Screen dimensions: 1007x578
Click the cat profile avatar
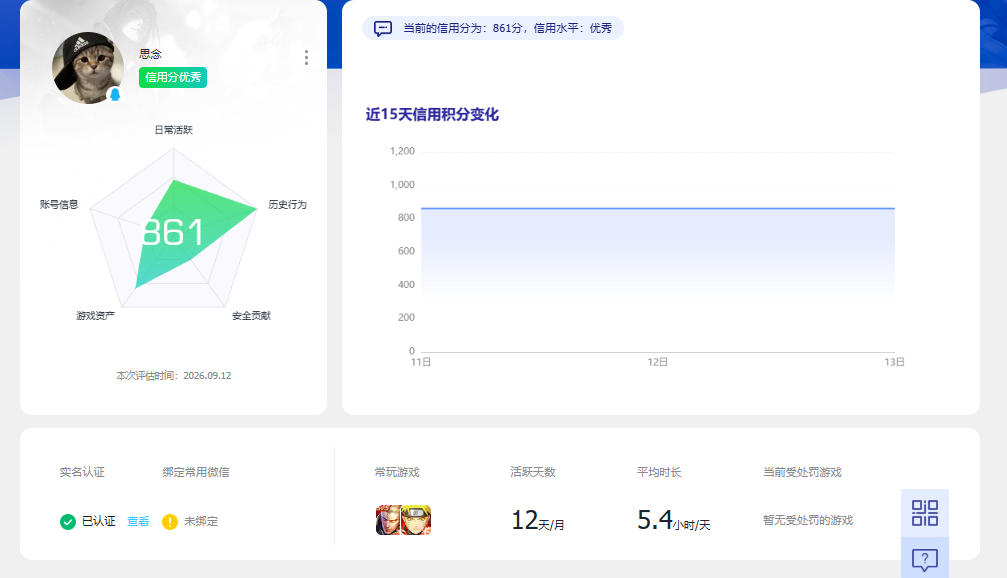point(88,68)
